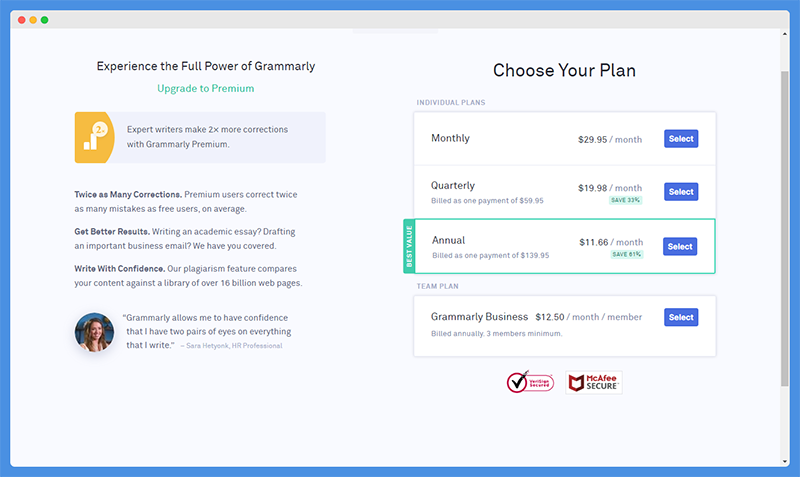Click the Best Value ribbon tag
Image resolution: width=800 pixels, height=477 pixels.
coord(409,246)
